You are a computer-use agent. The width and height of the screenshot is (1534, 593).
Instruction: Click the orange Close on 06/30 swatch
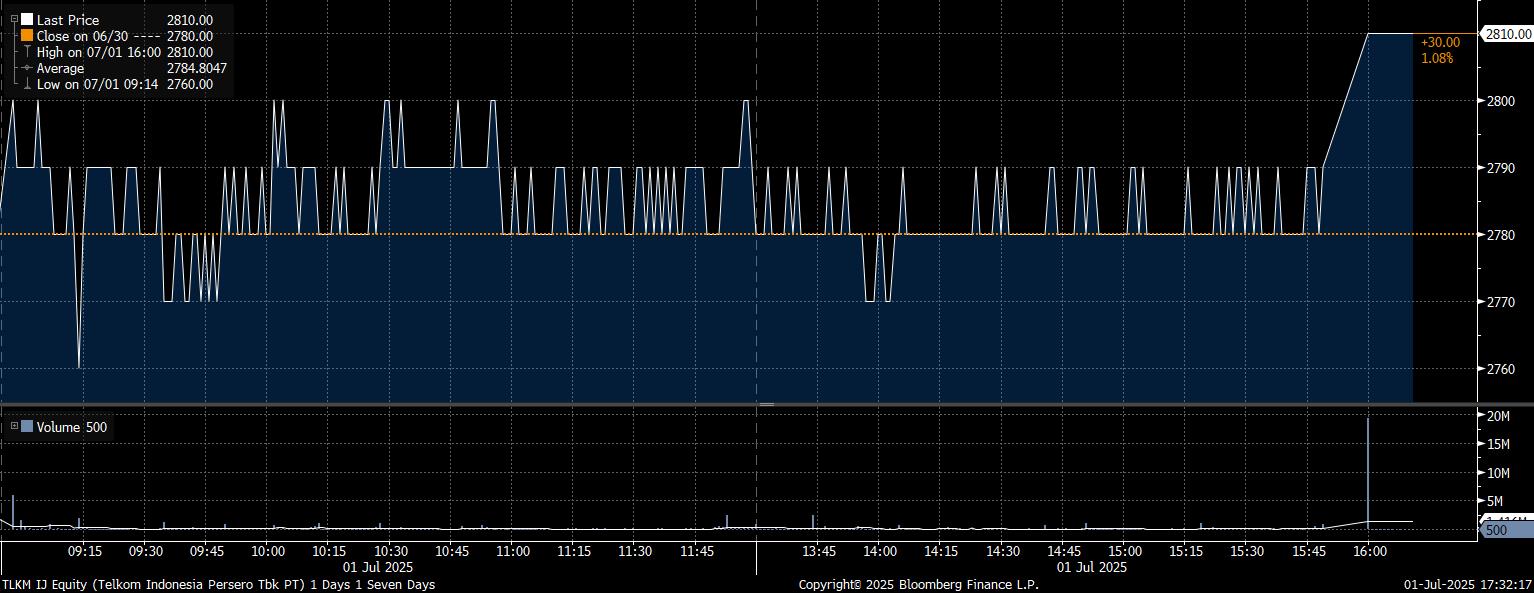27,36
